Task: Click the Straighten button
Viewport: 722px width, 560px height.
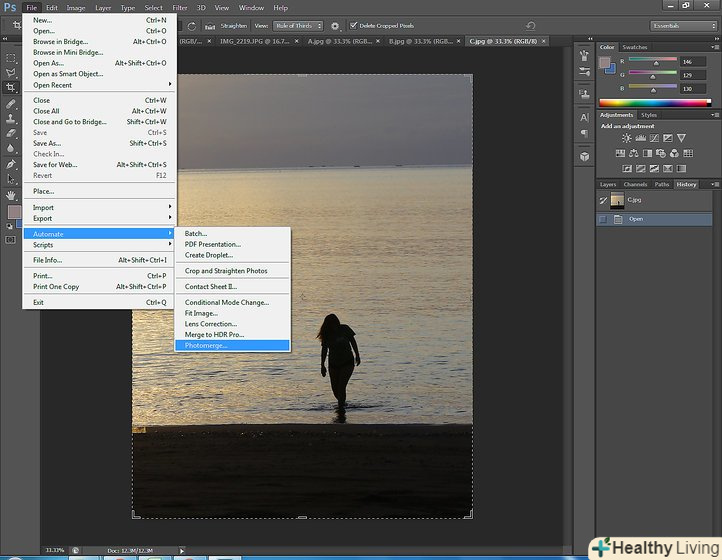Action: point(233,25)
